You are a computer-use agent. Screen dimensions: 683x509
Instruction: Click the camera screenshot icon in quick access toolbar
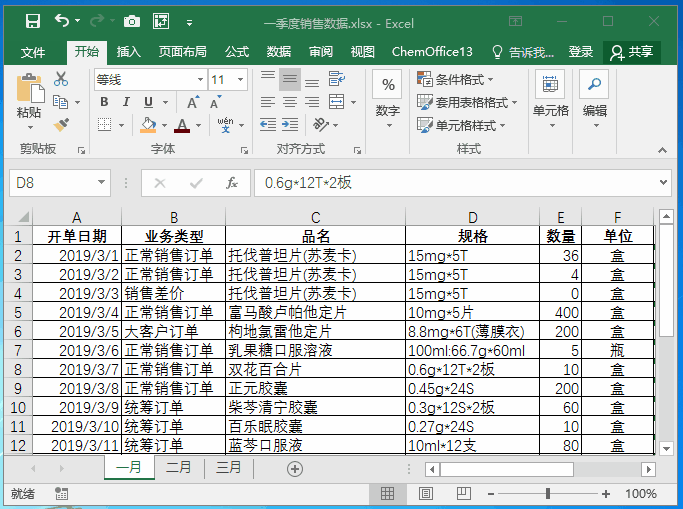click(132, 21)
